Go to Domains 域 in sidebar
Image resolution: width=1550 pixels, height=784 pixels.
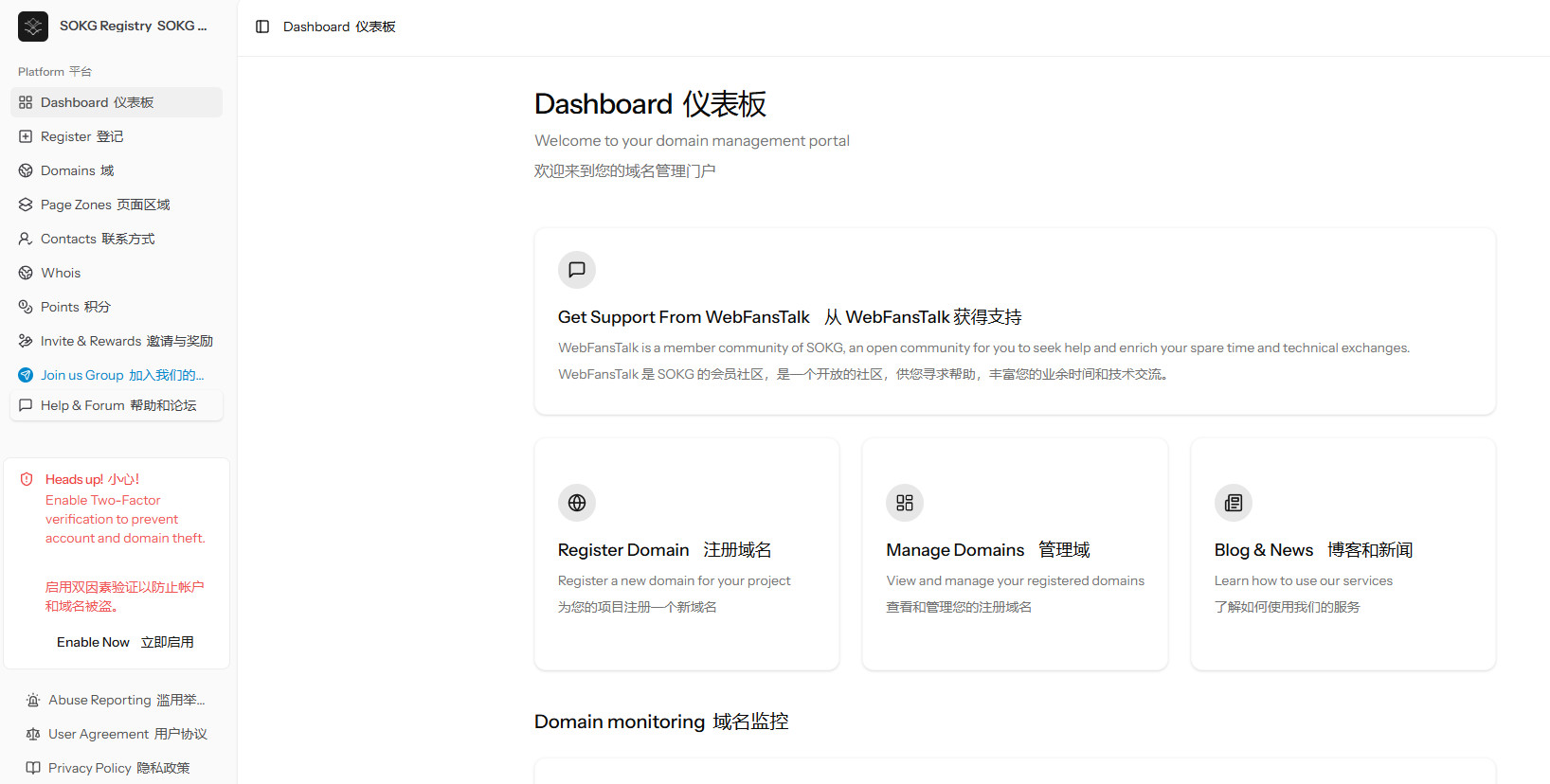point(117,170)
